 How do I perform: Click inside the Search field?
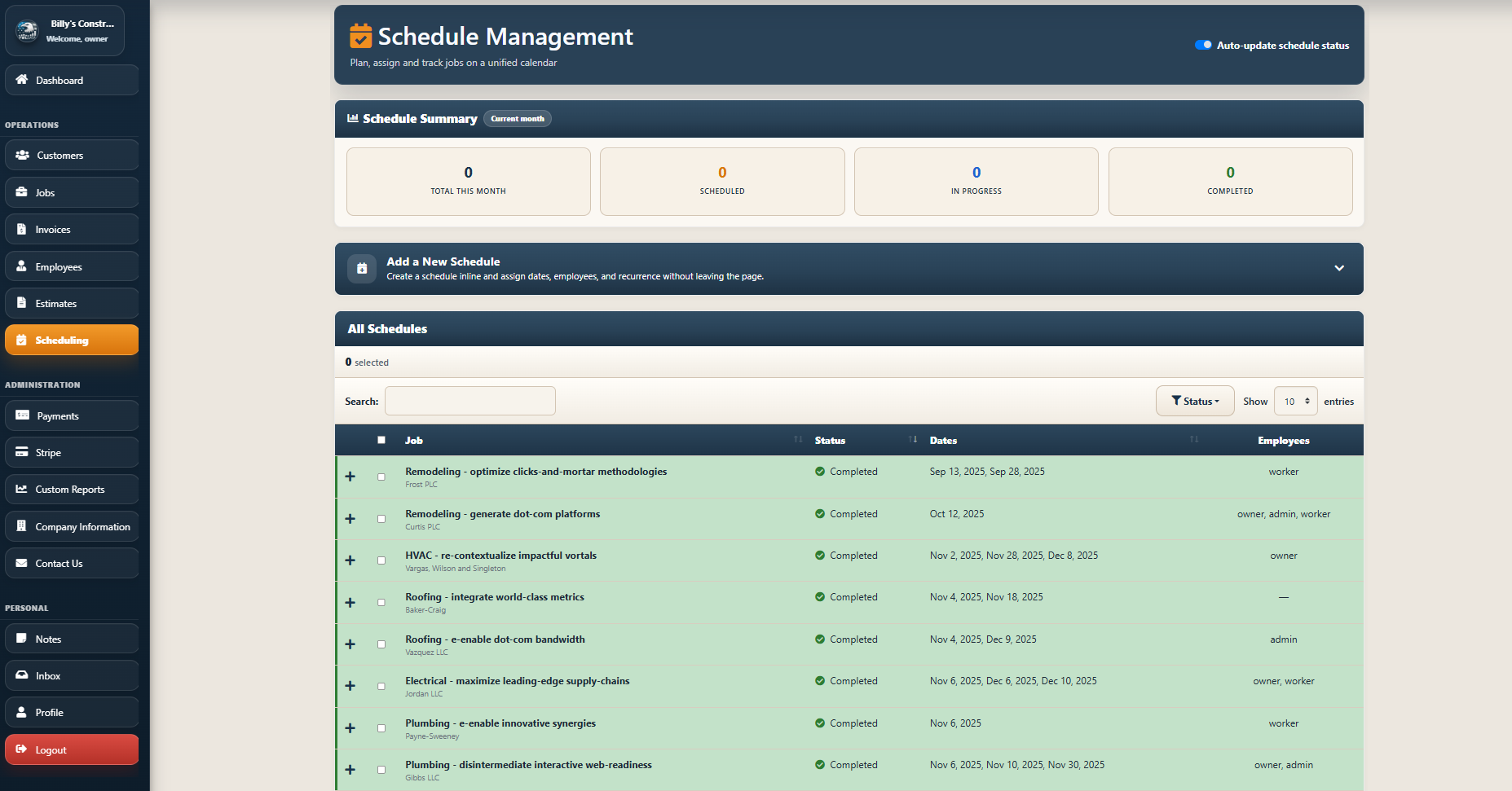470,400
